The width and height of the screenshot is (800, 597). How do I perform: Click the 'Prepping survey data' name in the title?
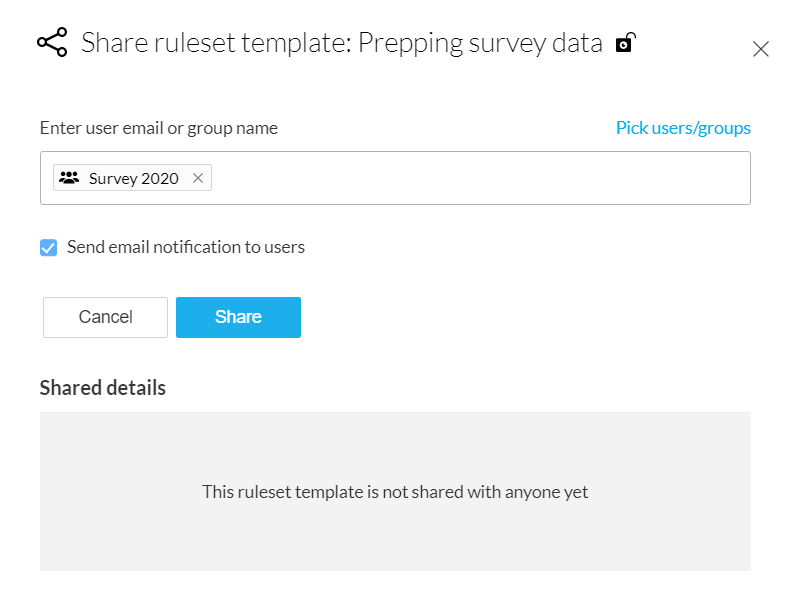[480, 43]
